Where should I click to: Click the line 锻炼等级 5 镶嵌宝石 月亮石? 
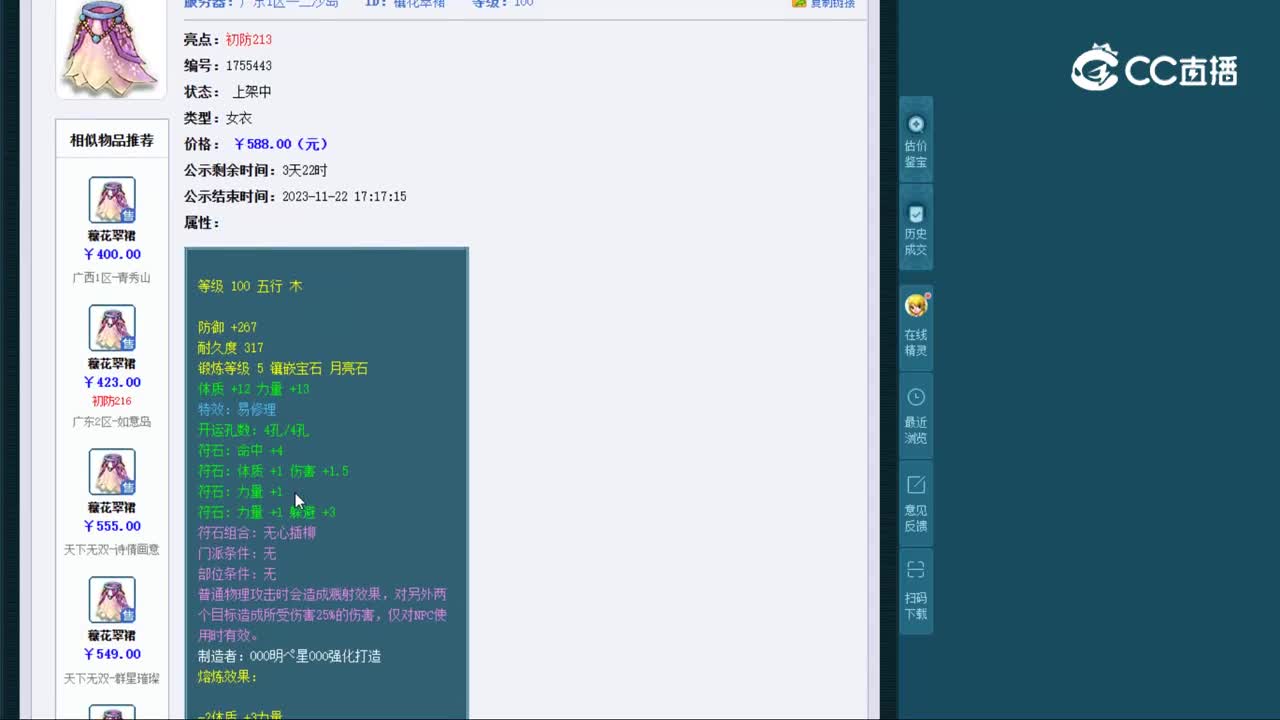pos(283,369)
